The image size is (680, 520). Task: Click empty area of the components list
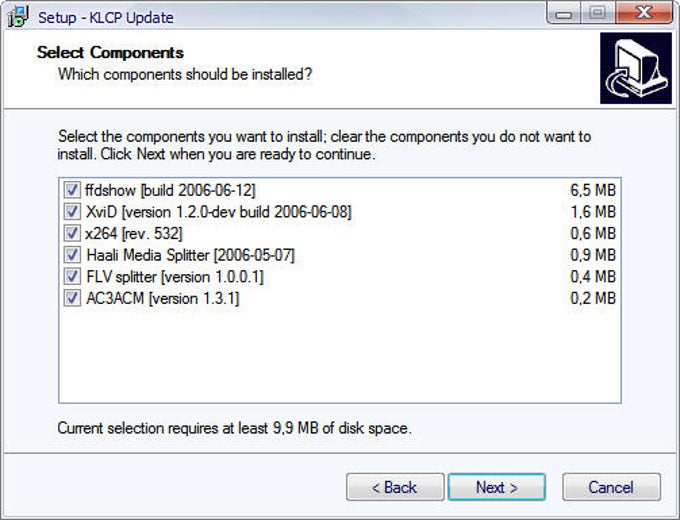click(x=340, y=360)
